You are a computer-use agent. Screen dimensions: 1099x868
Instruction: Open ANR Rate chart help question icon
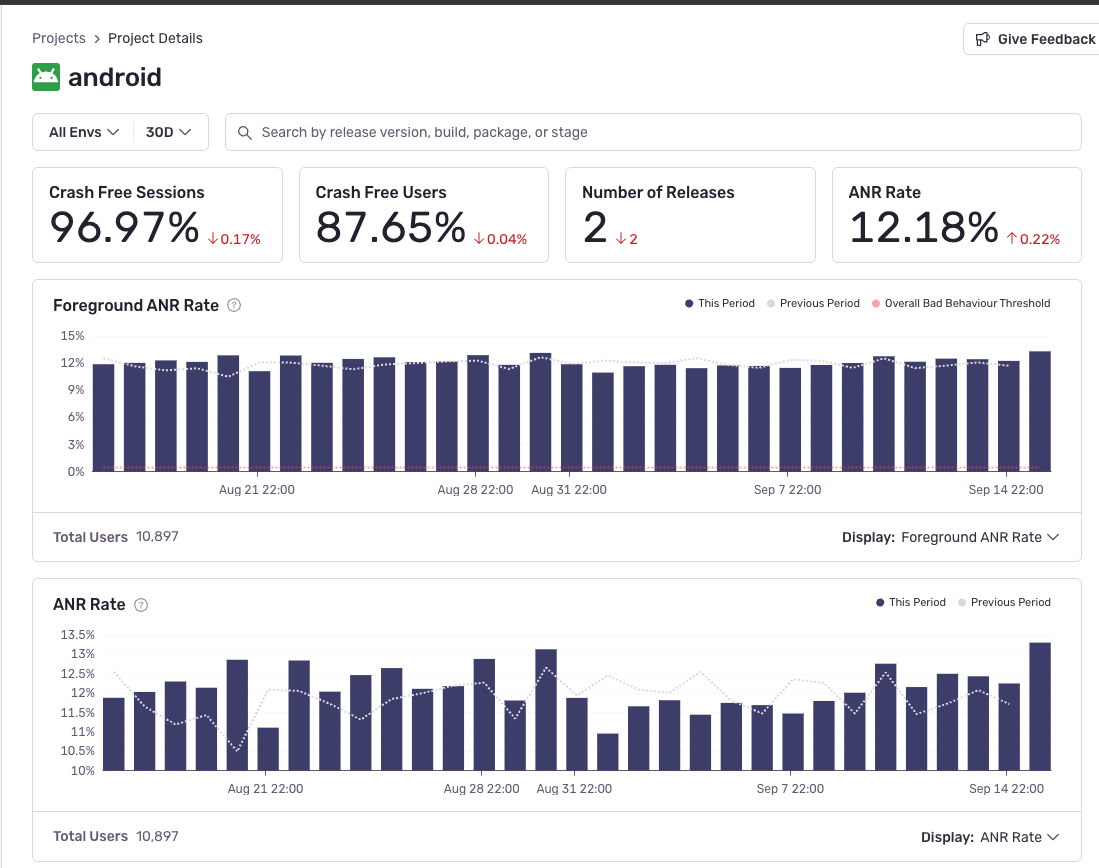point(141,605)
